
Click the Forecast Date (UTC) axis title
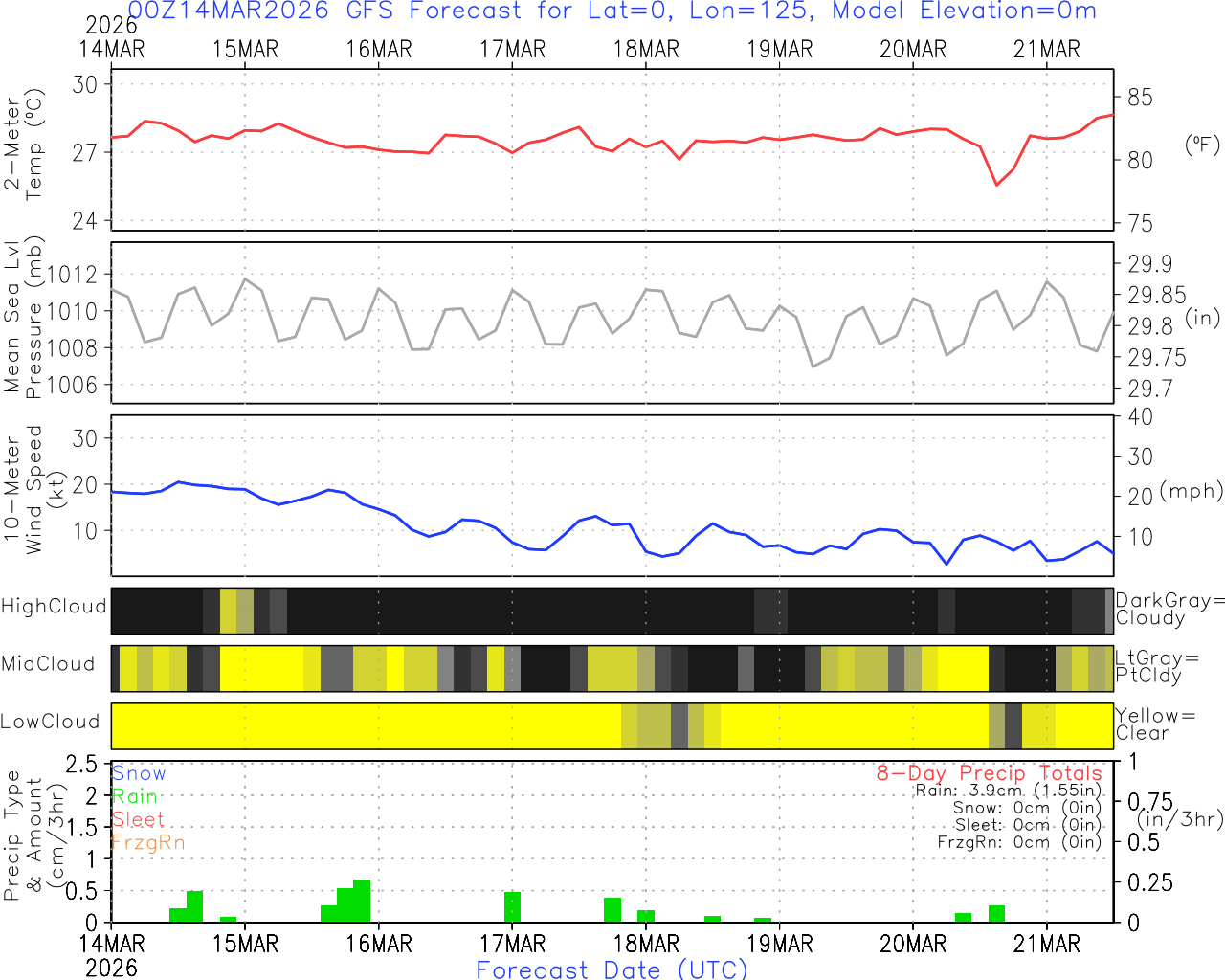612,969
